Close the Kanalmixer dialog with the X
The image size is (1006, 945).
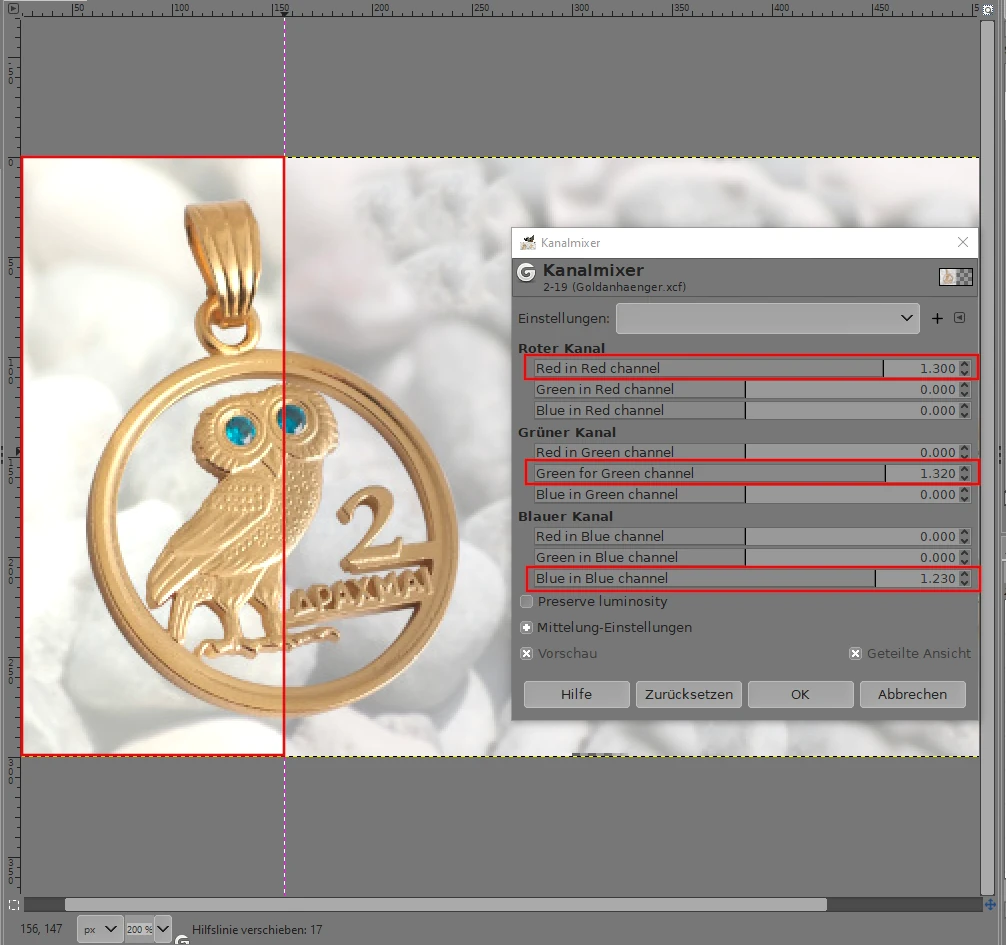coord(963,242)
